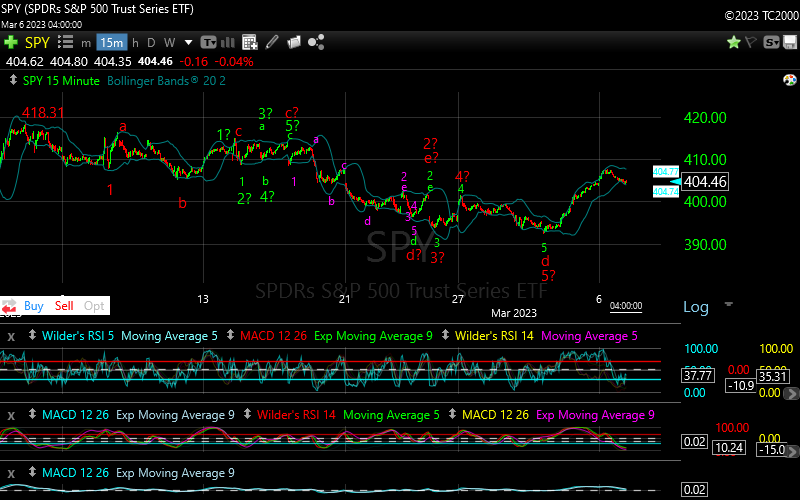
Task: Select the 15m timeframe
Action: click(112, 42)
